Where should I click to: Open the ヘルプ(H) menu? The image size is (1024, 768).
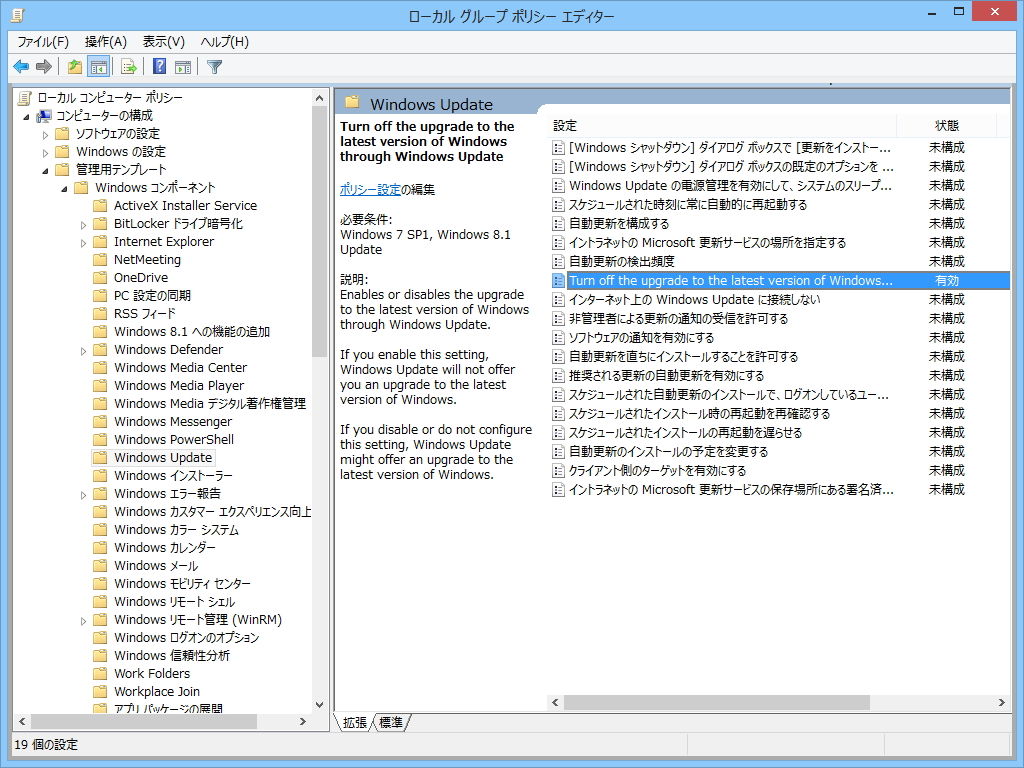225,42
